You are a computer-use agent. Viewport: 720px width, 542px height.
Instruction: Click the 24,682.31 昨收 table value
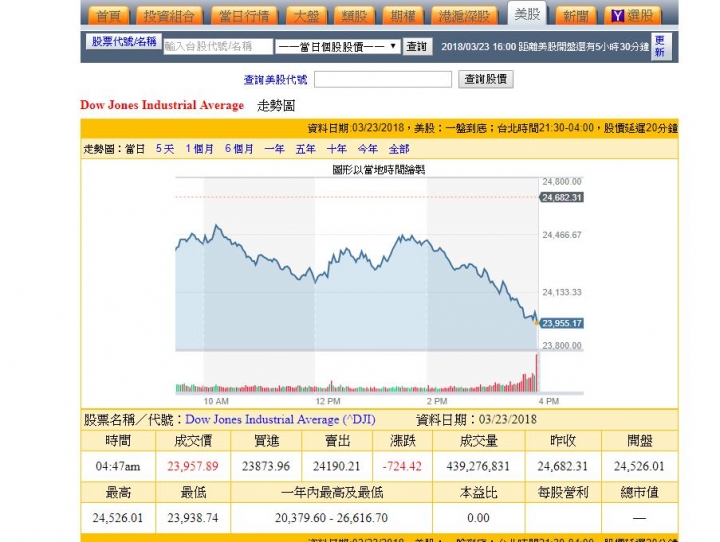coord(563,466)
